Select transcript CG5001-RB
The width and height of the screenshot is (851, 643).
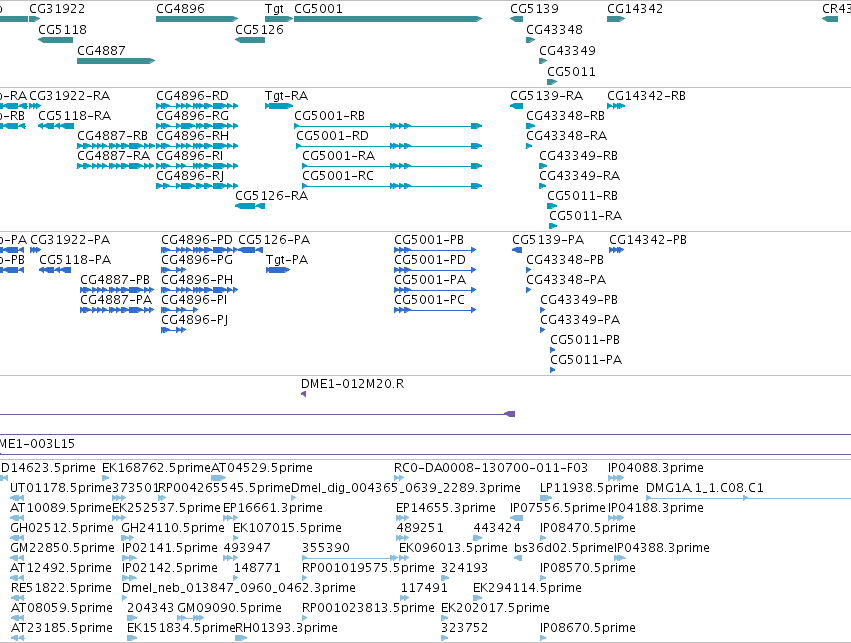point(329,116)
